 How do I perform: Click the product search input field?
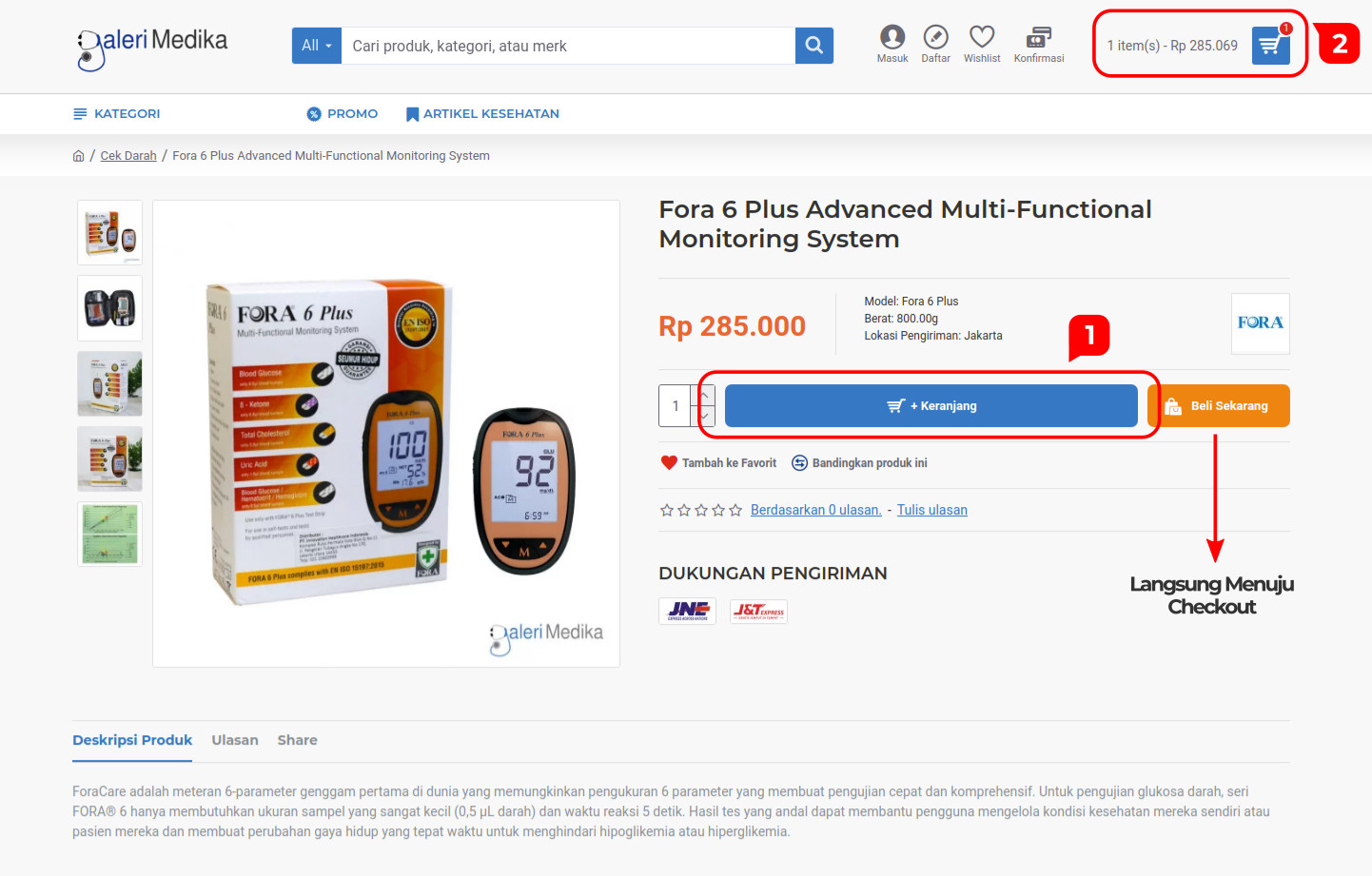[567, 46]
